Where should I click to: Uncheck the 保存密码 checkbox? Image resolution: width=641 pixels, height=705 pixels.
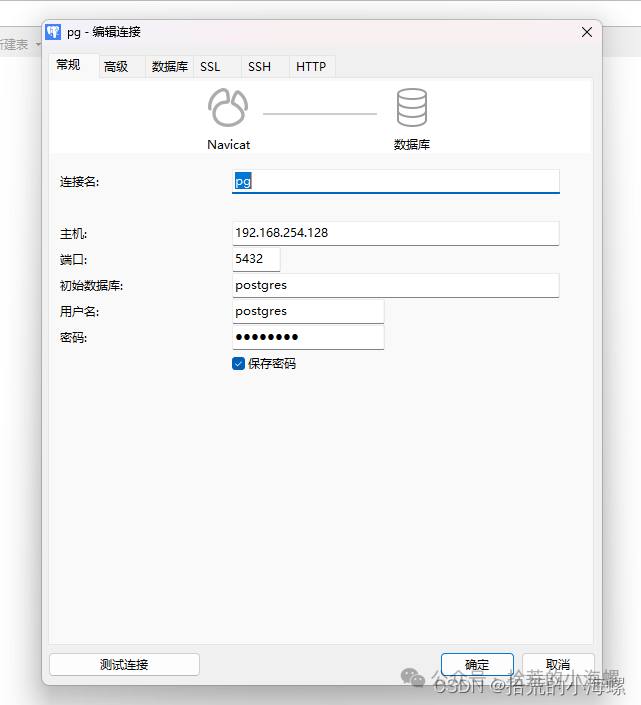click(x=238, y=363)
